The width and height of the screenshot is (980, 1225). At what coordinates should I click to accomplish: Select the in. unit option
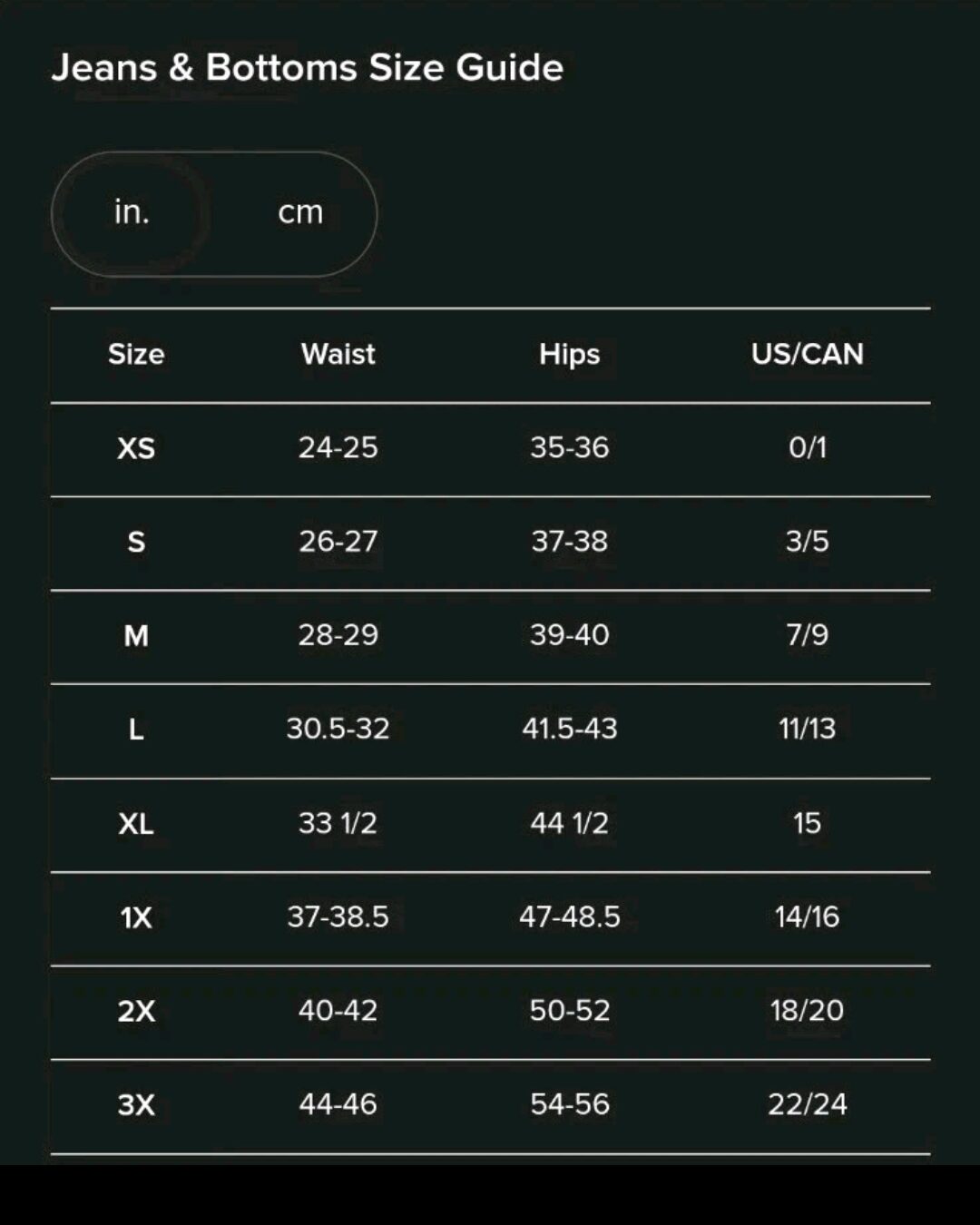[132, 212]
